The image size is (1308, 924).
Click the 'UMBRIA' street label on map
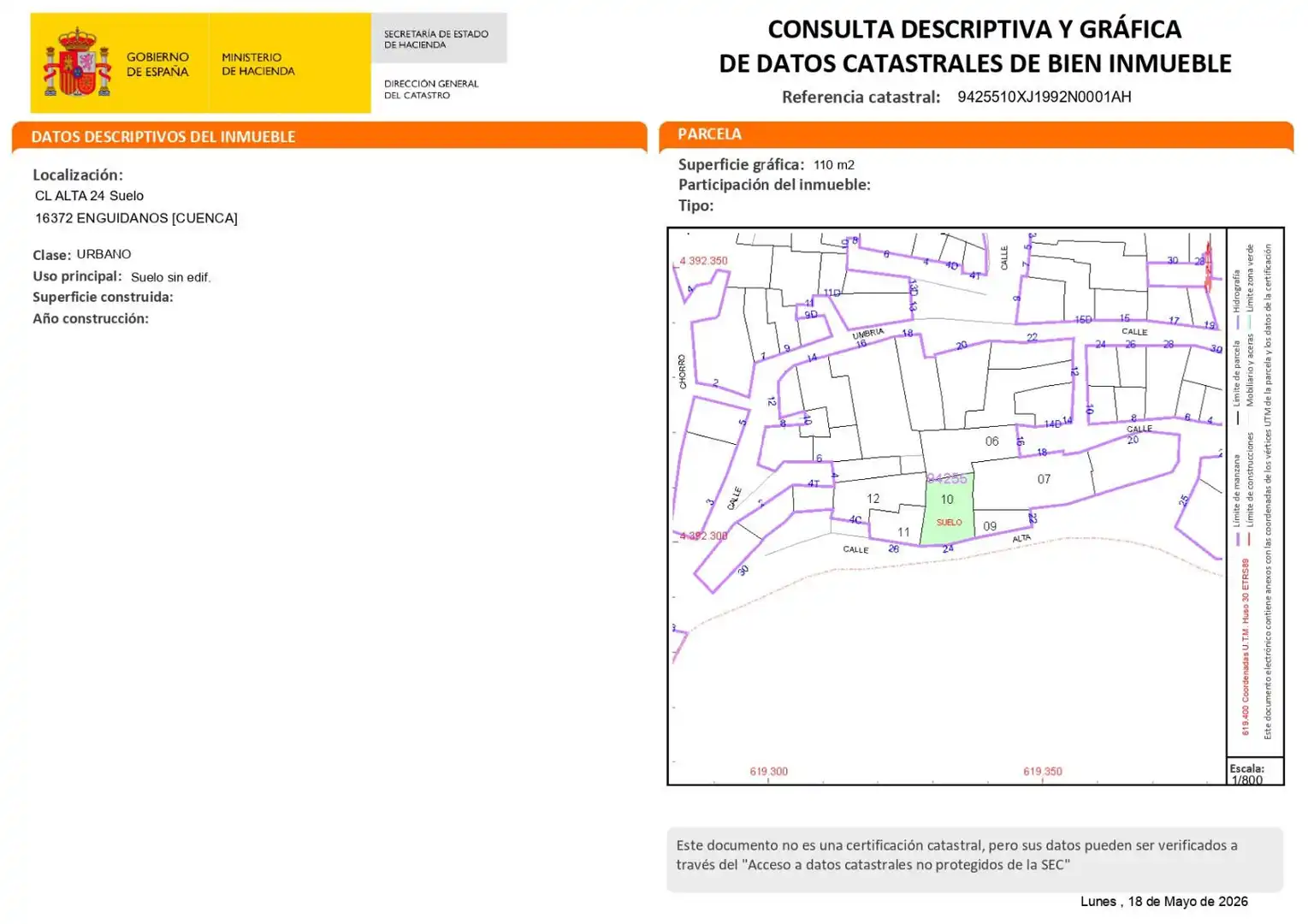point(867,333)
